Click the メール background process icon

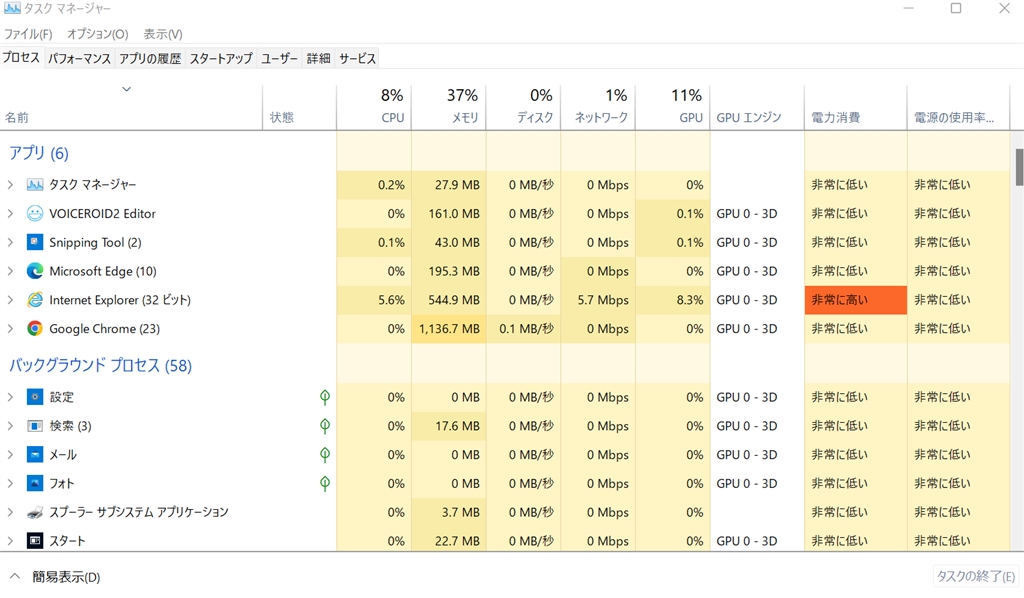click(x=35, y=455)
